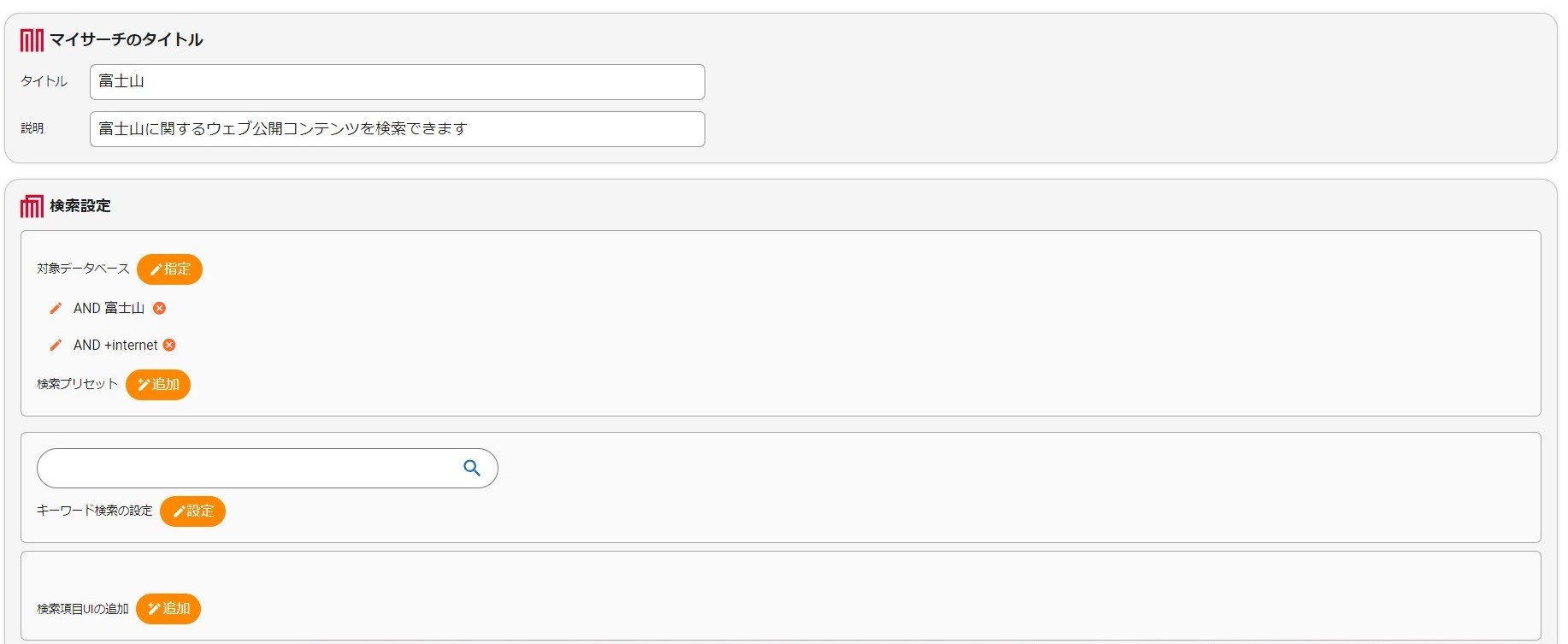
Task: Click into the 説明 description field
Action: [x=398, y=129]
